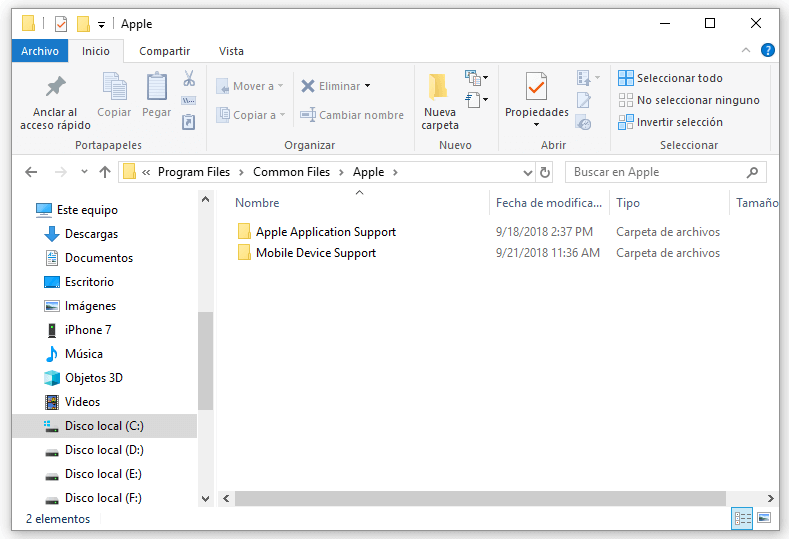789x539 pixels.
Task: Click No seleccionar ninguno
Action: 689,100
